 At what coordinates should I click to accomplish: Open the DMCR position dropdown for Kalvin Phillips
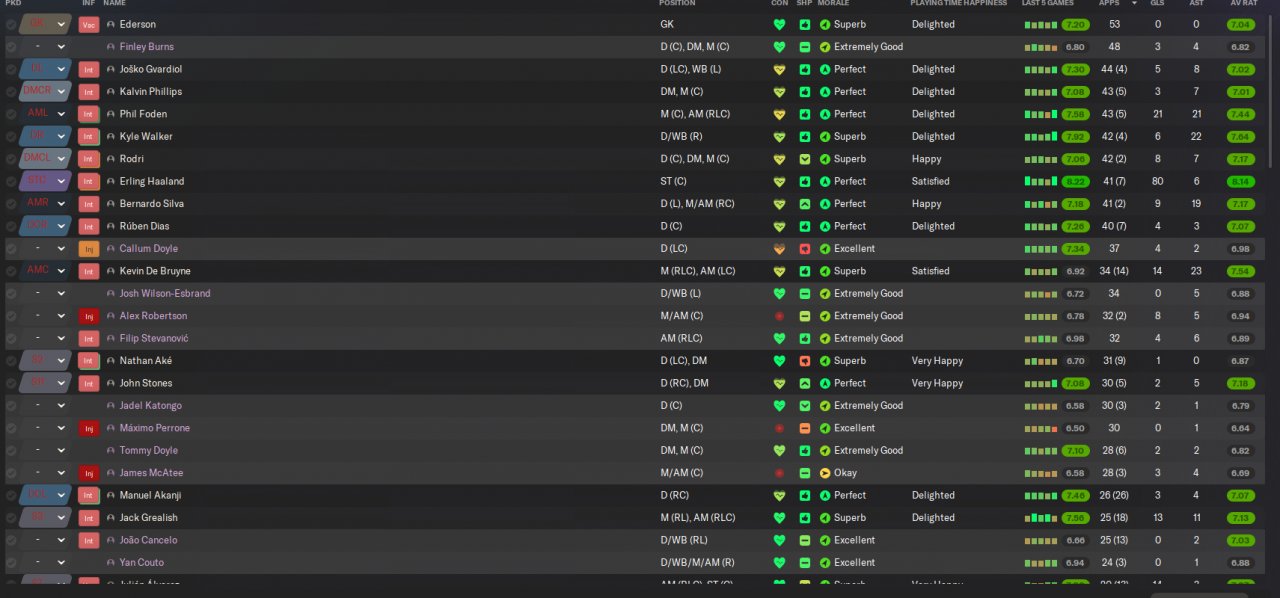point(61,92)
